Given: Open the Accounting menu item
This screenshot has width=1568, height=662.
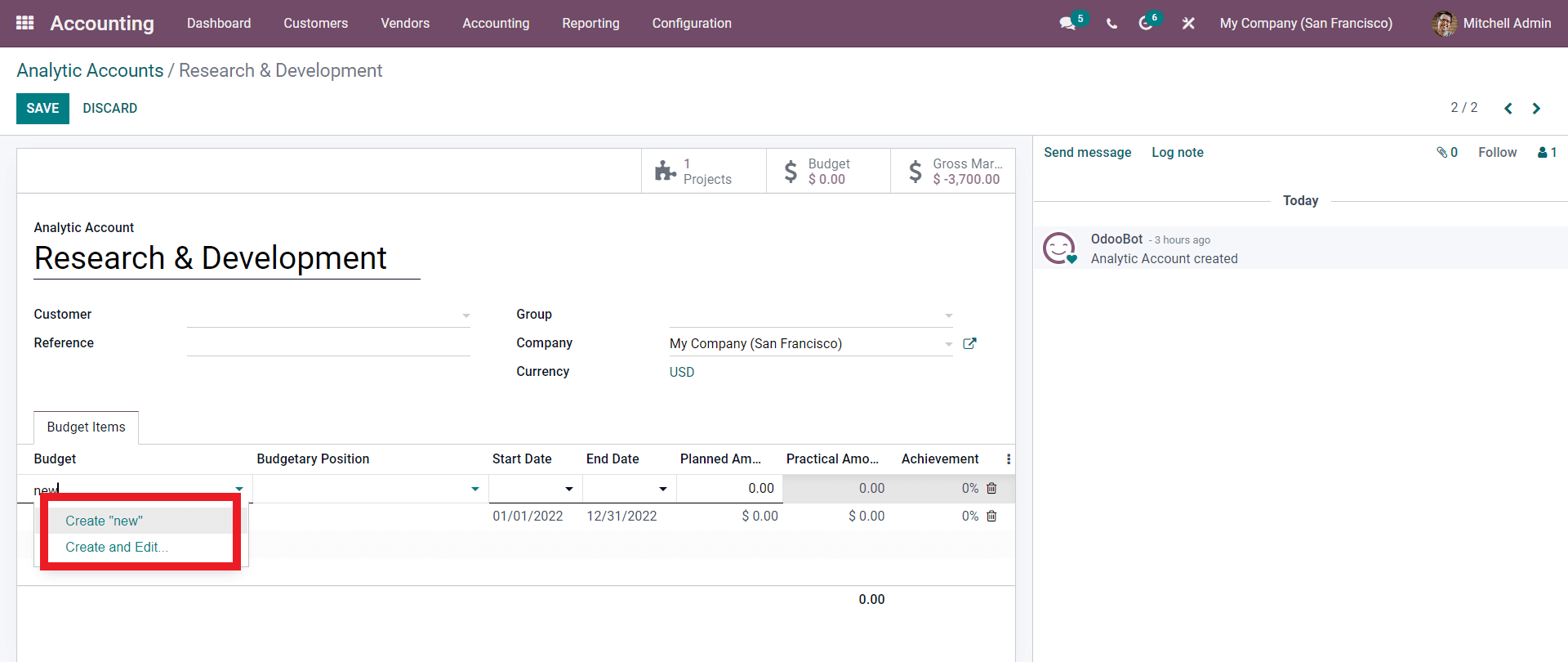Looking at the screenshot, I should (x=496, y=23).
